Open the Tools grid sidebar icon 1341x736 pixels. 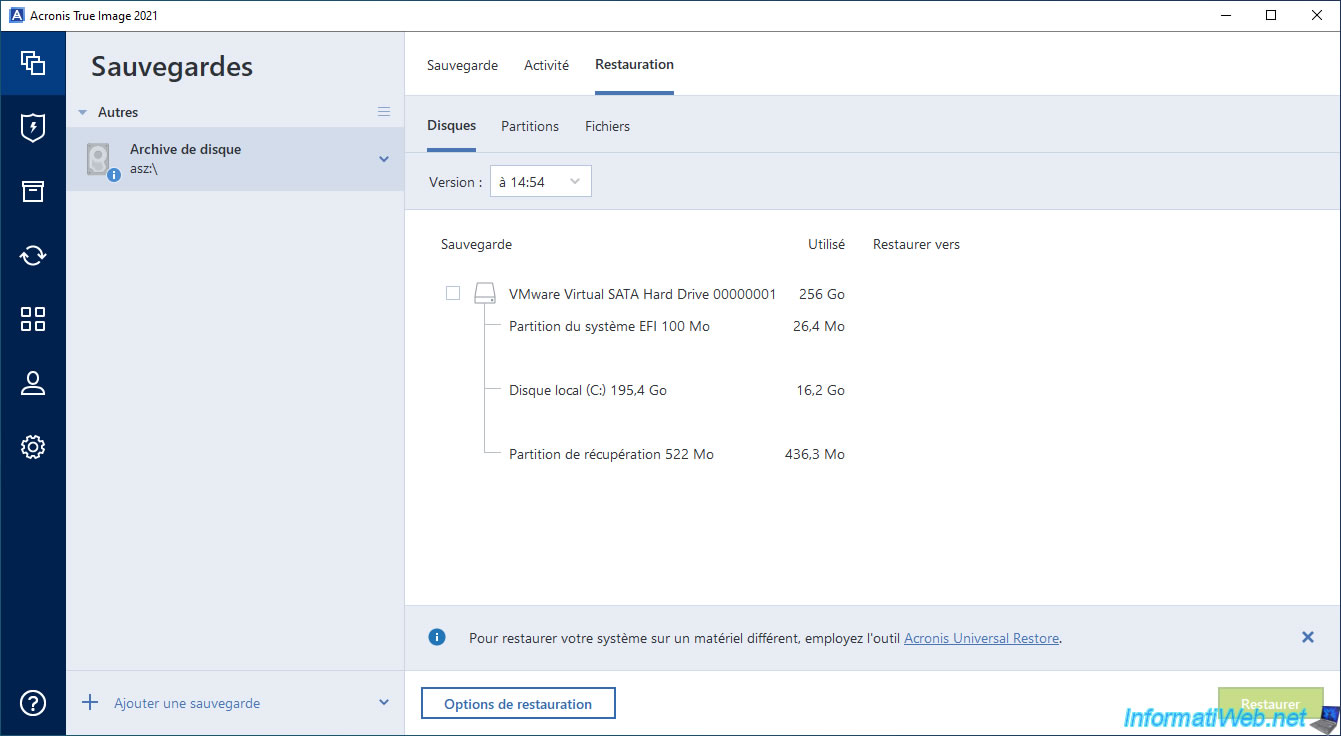tap(33, 319)
